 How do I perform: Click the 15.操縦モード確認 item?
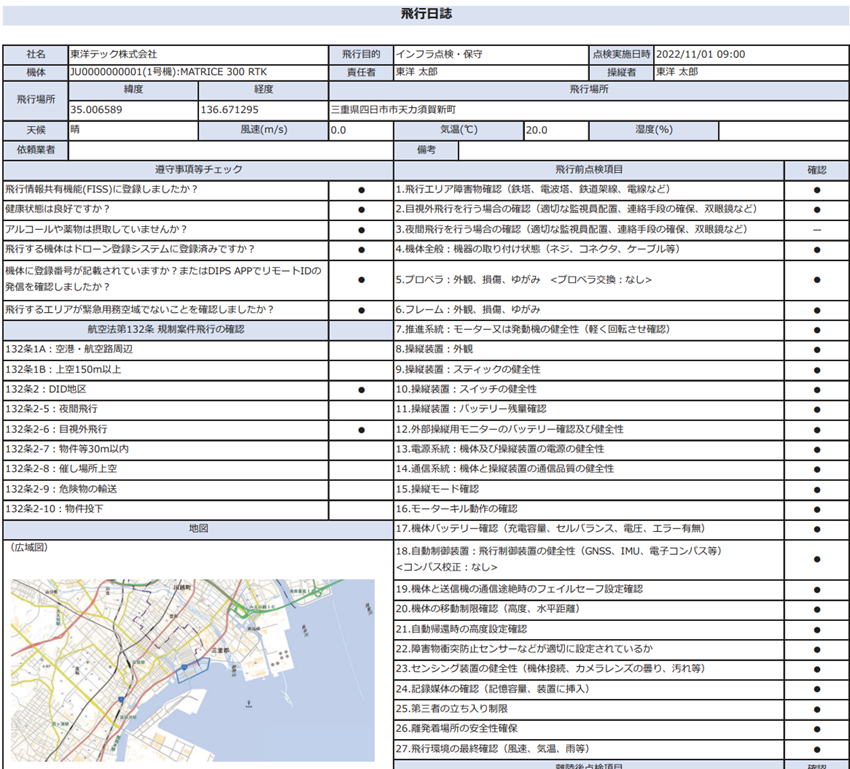(437, 489)
